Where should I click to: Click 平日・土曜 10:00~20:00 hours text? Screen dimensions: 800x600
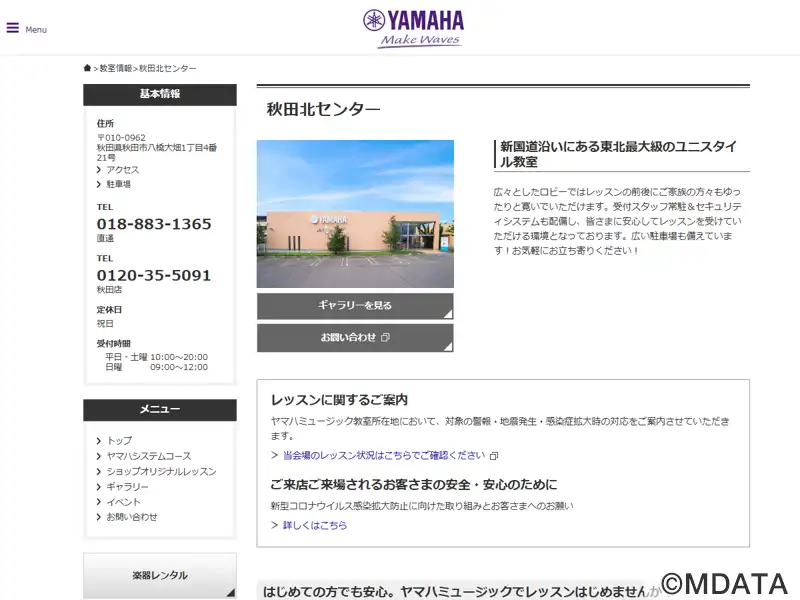pos(157,357)
